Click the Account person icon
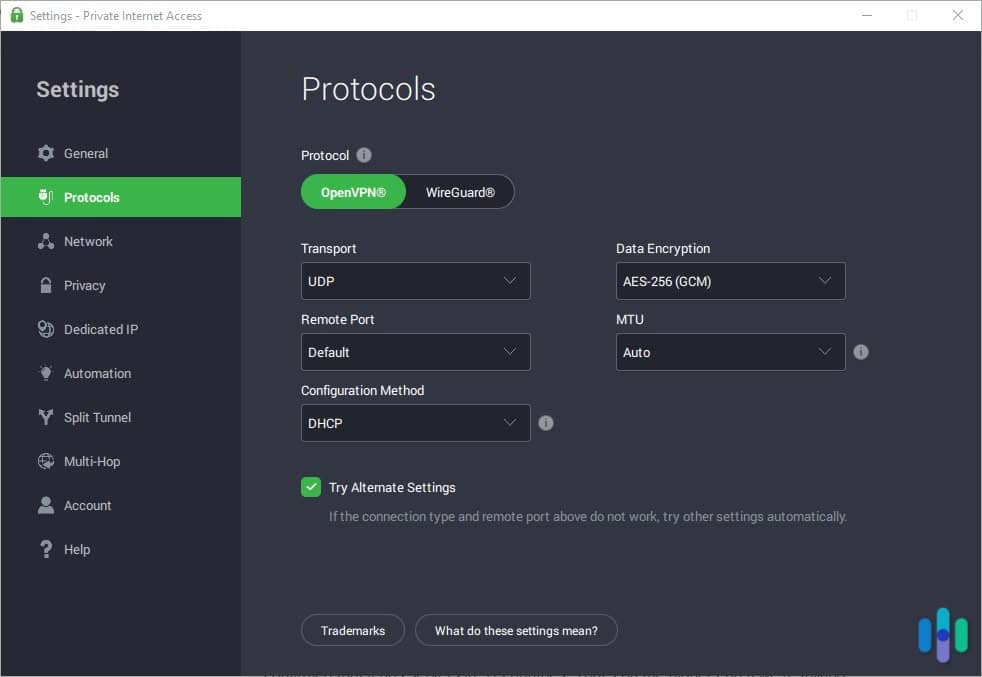This screenshot has height=677, width=982. 46,505
